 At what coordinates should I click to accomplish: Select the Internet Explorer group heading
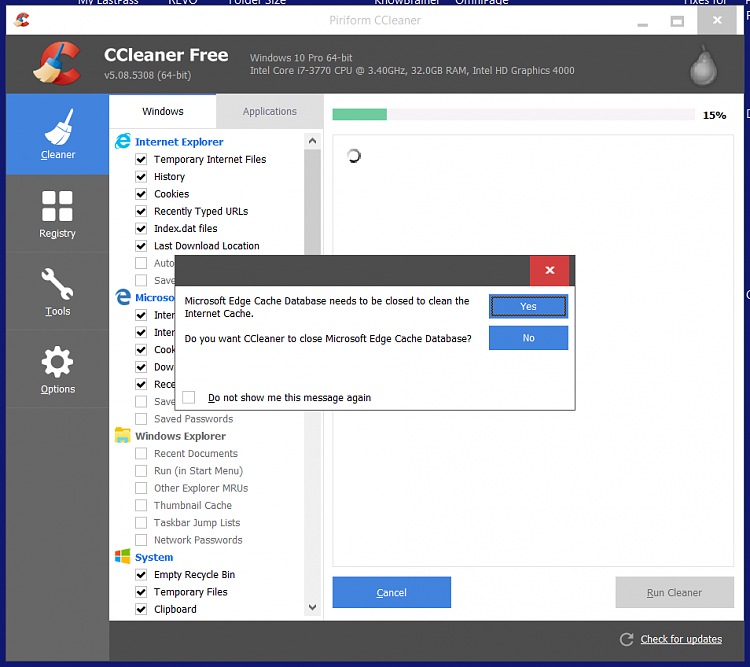point(179,142)
